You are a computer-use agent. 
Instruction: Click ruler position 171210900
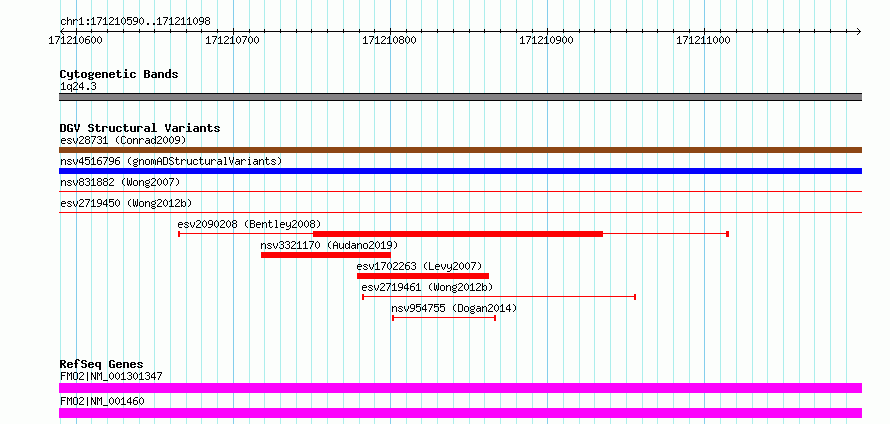(x=546, y=40)
